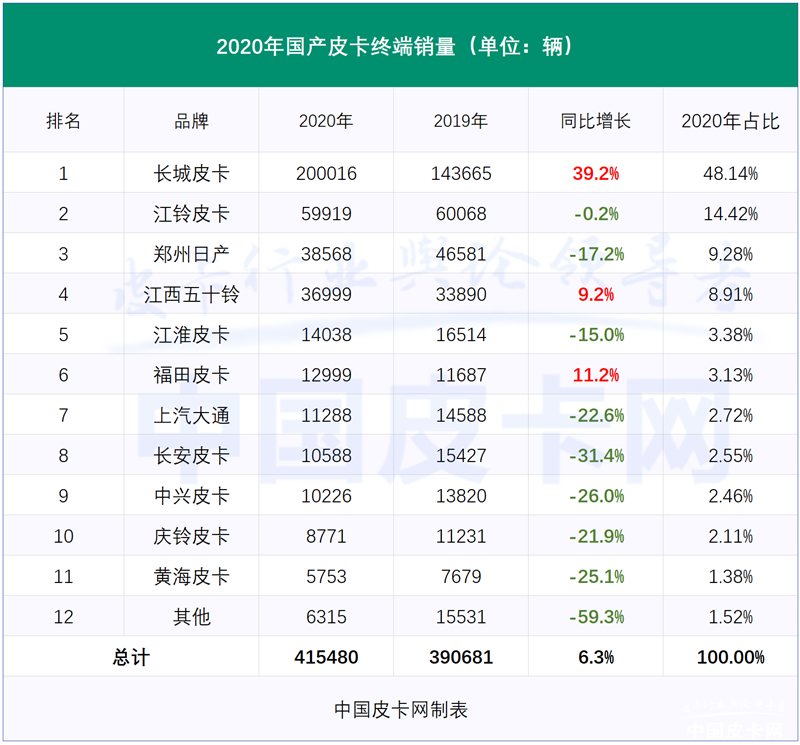Select the 2019 value 143665

[x=461, y=173]
